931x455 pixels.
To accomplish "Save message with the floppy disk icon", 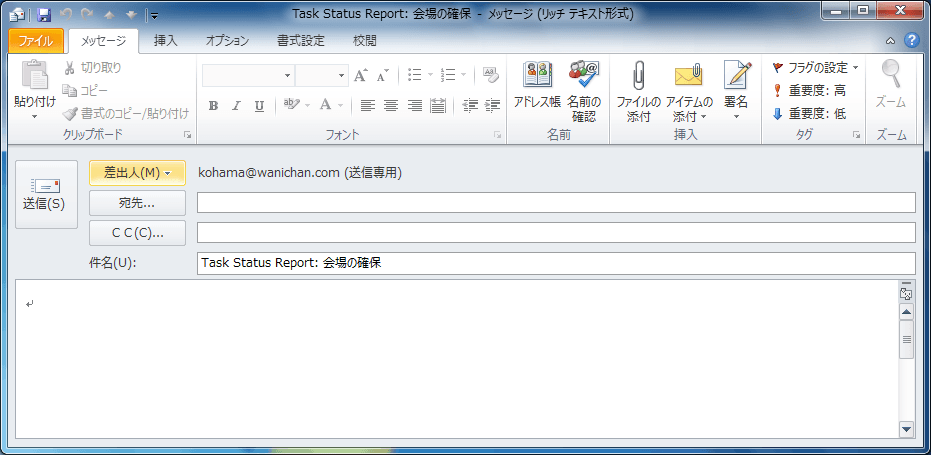I will click(43, 14).
